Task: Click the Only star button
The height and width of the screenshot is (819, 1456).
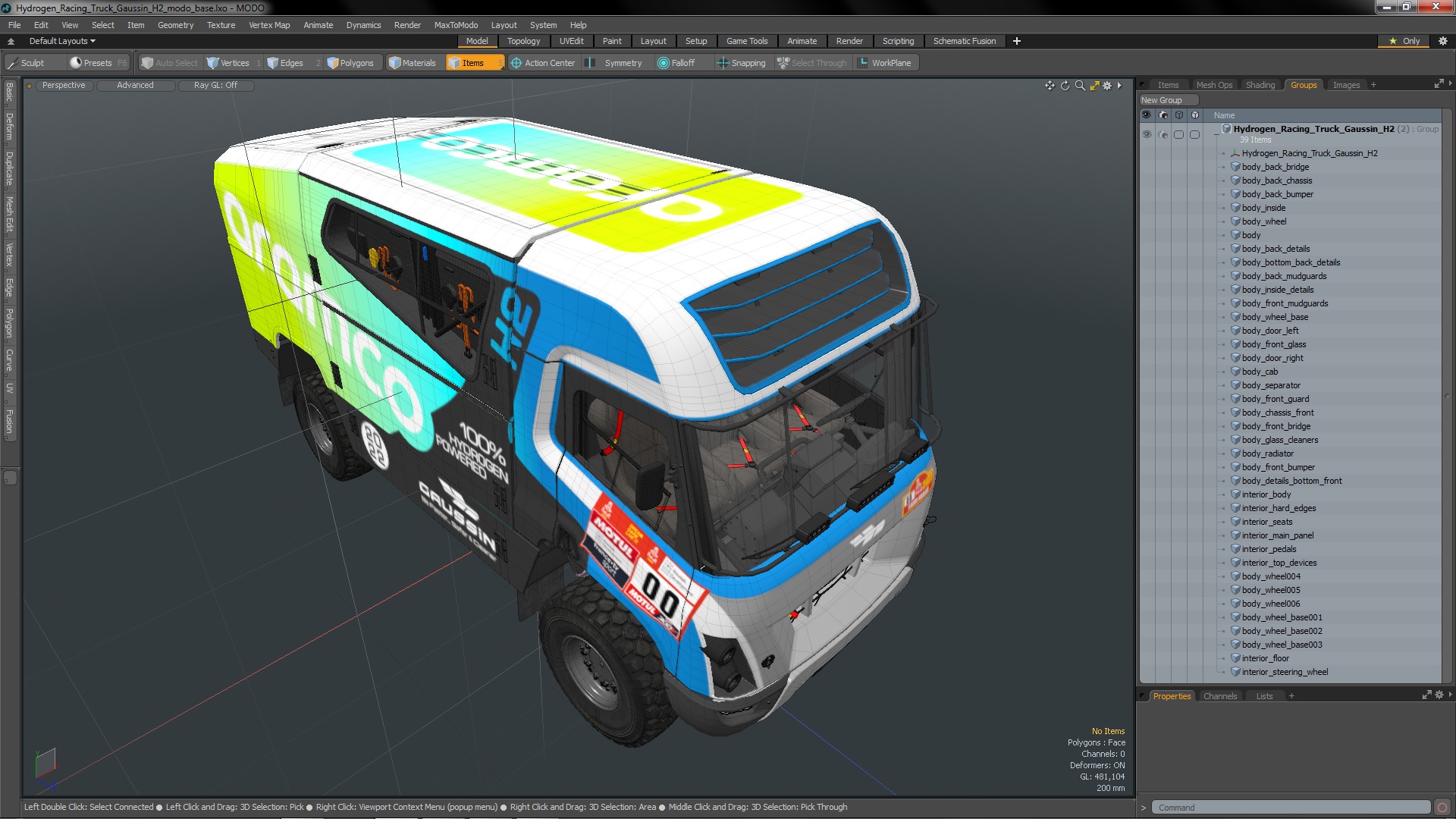Action: click(x=1404, y=41)
